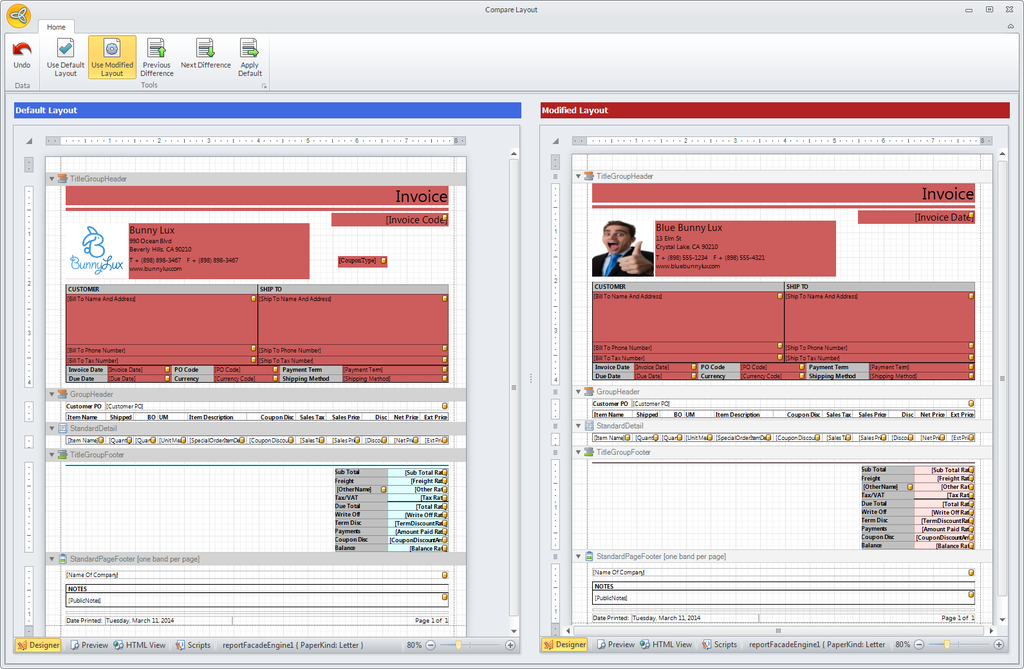Select the Home ribbon tab
The image size is (1024, 669).
pyautogui.click(x=56, y=27)
